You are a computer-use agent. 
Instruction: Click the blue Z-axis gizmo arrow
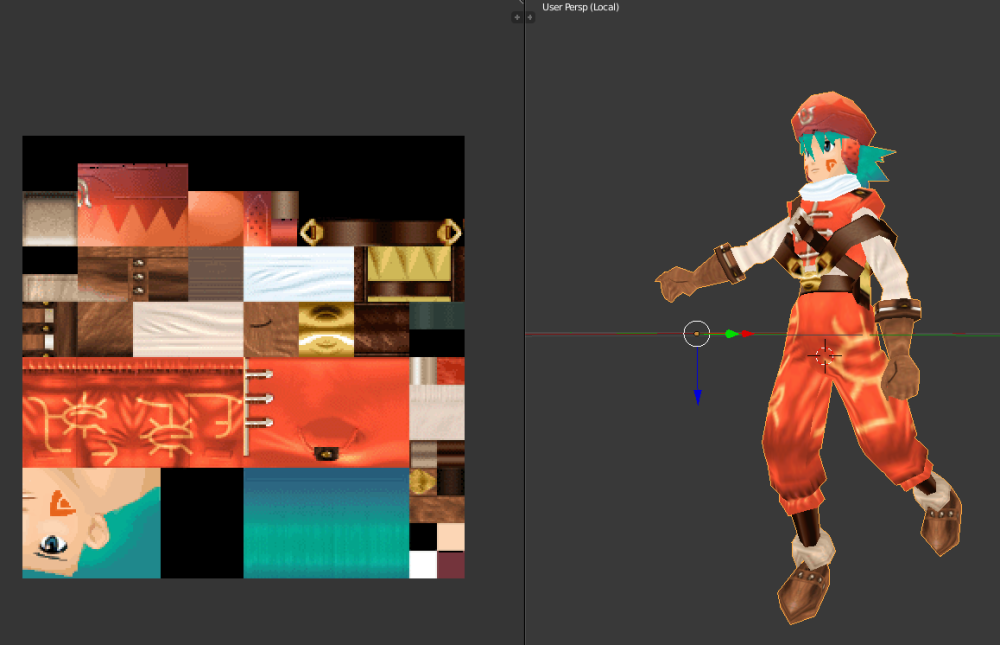[697, 396]
